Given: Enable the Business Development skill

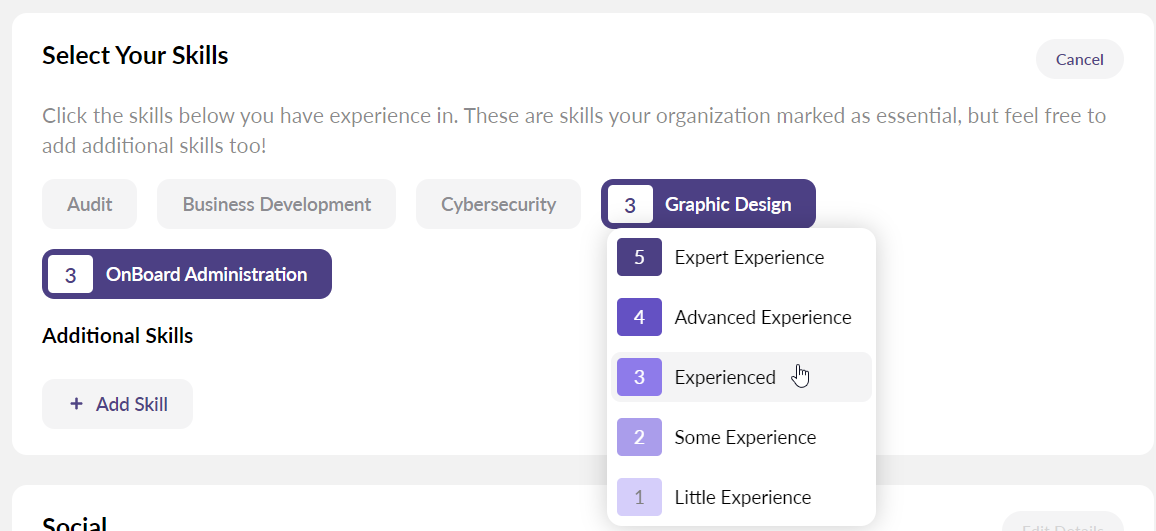Looking at the screenshot, I should [276, 204].
